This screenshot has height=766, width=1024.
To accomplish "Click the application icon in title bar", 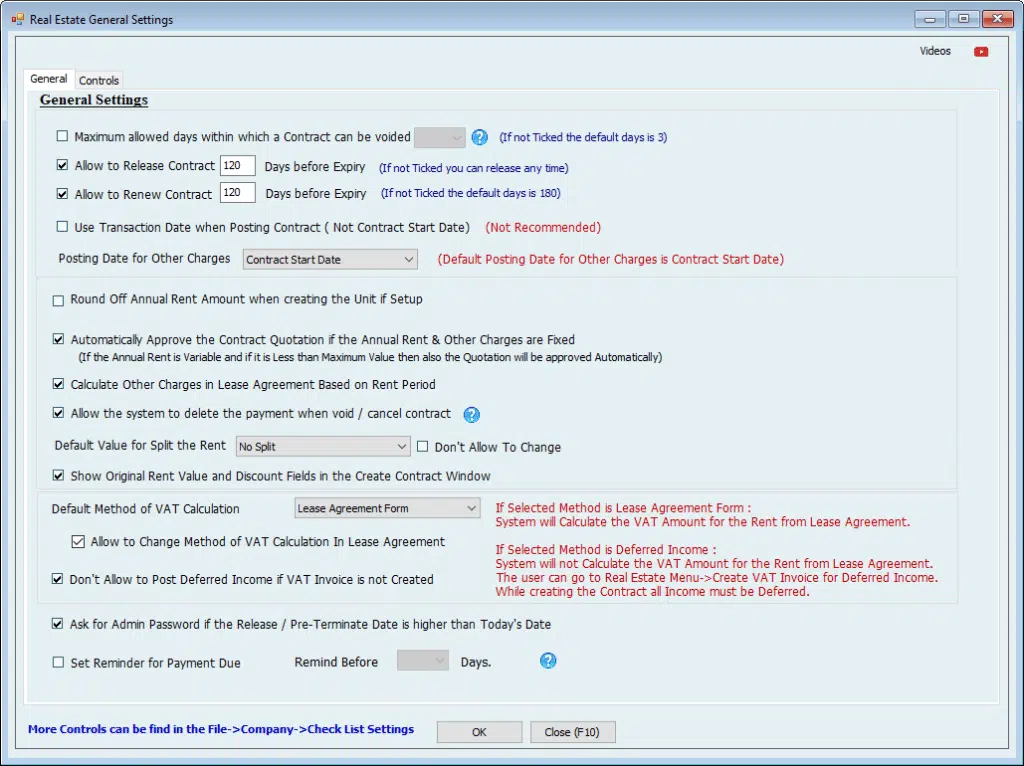I will point(17,19).
